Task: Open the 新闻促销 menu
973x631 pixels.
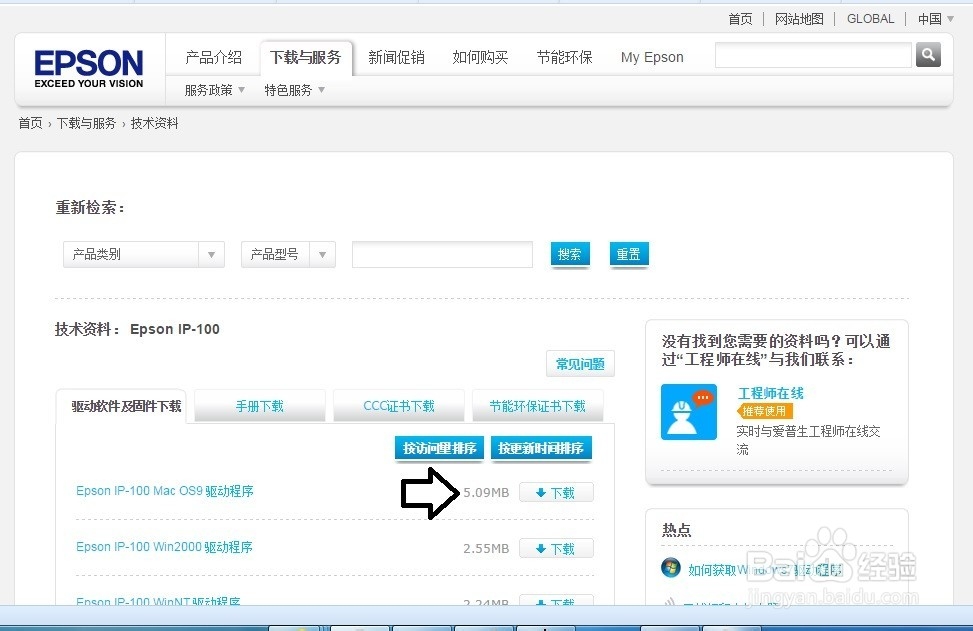Action: point(396,58)
